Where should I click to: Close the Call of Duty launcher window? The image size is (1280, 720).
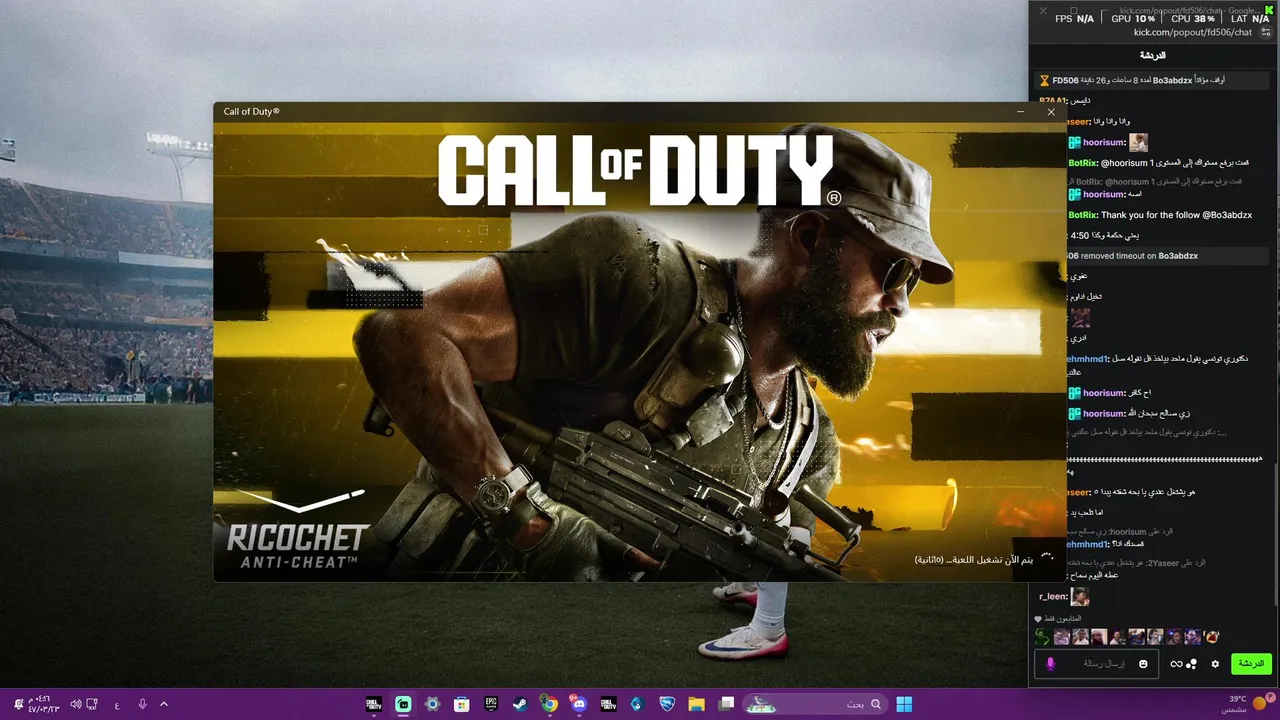pos(1051,112)
